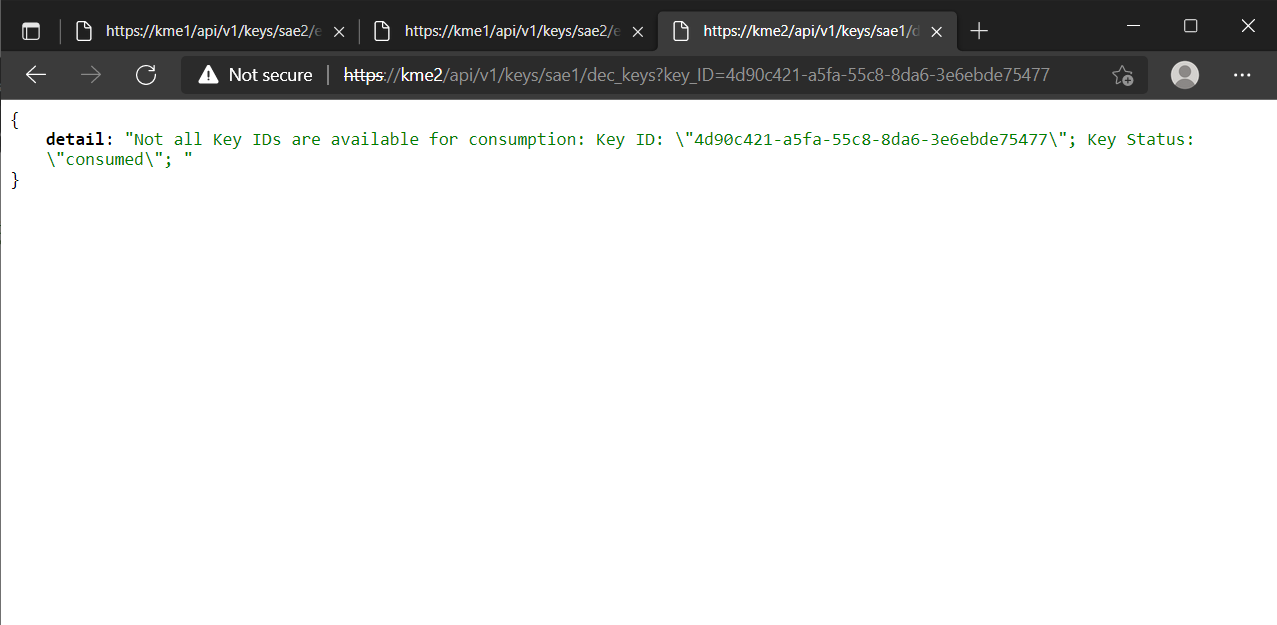The width and height of the screenshot is (1277, 625).
Task: Minimize the browser window
Action: (x=1133, y=26)
